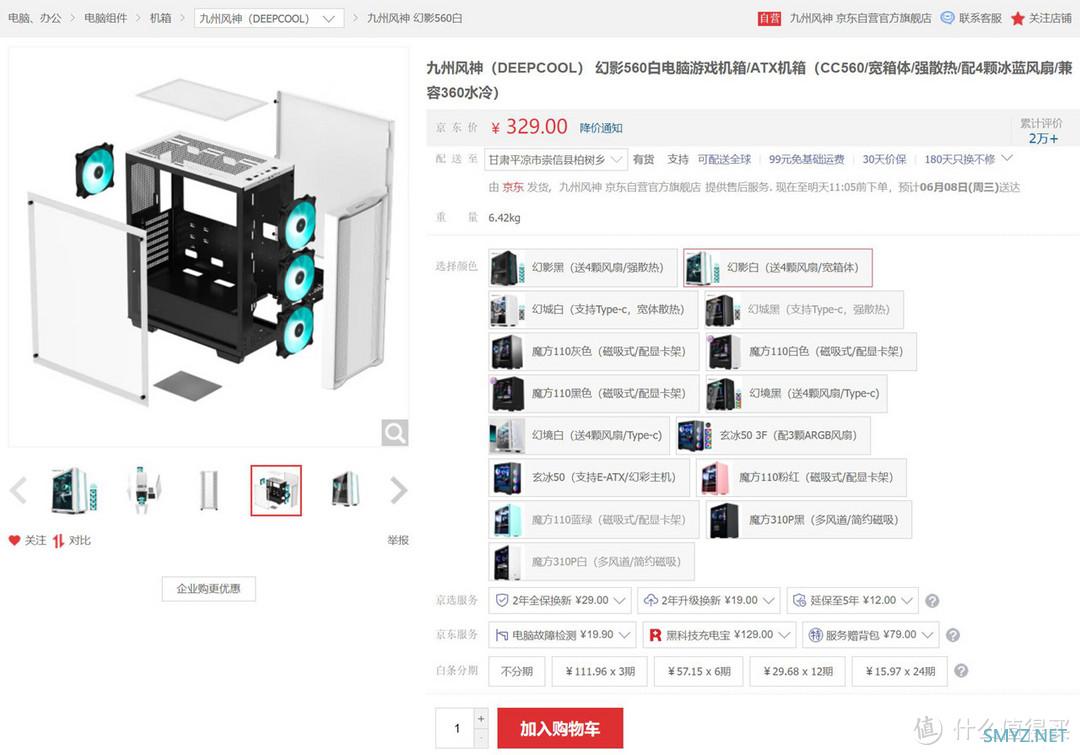Click the help icon beside 京东服务 options

(x=953, y=635)
